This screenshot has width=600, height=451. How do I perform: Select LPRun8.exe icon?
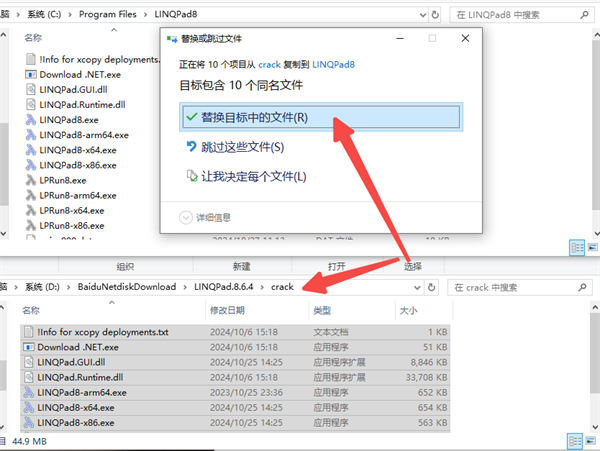click(x=31, y=180)
